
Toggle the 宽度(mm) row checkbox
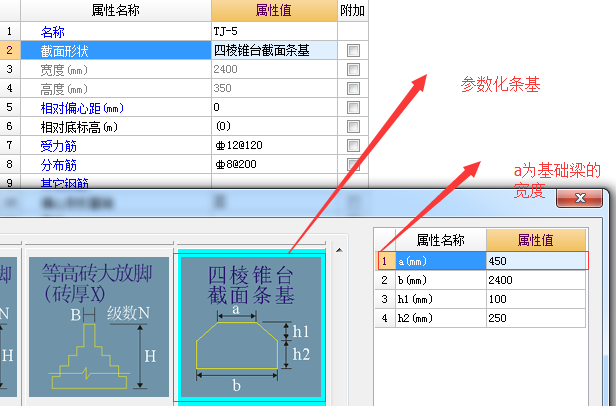[353, 70]
